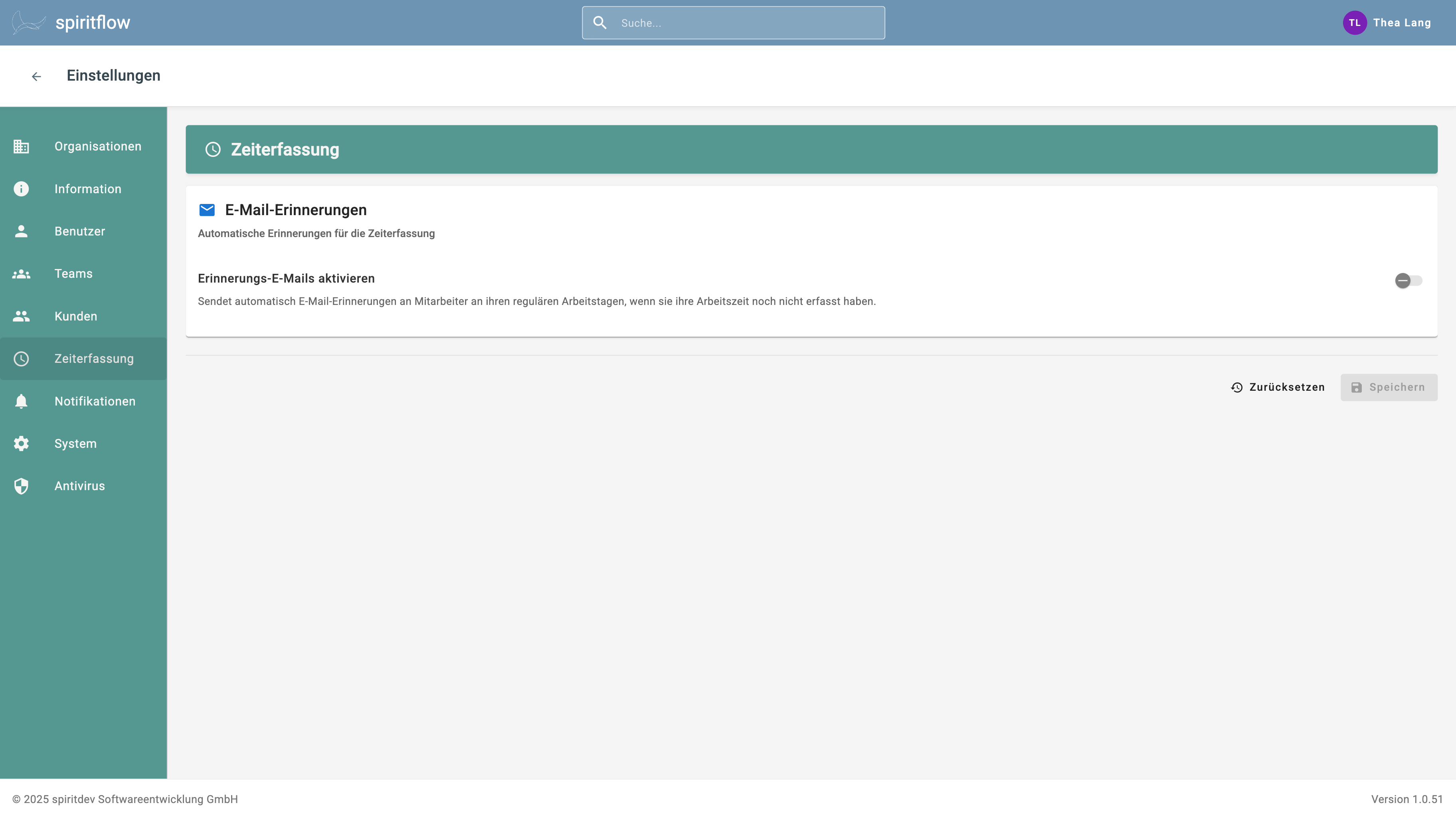1456x819 pixels.
Task: Click the Zurücksetzen history icon
Action: click(1237, 387)
